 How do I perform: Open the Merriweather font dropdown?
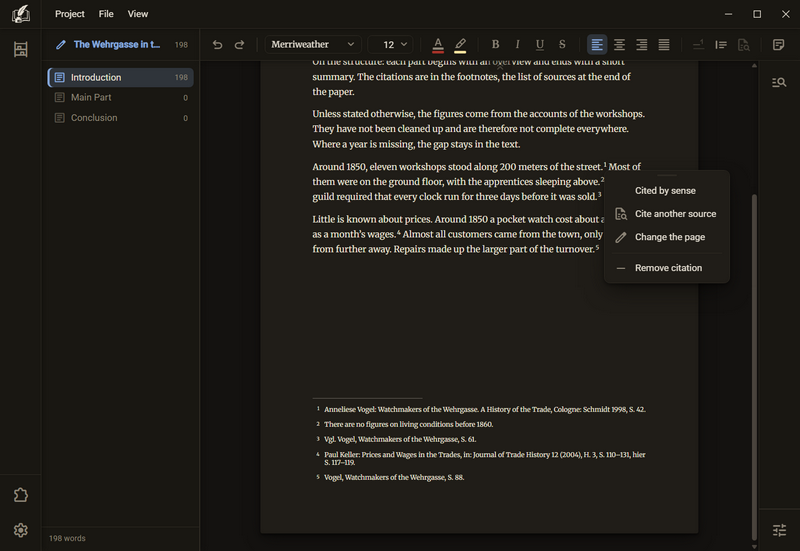point(313,44)
